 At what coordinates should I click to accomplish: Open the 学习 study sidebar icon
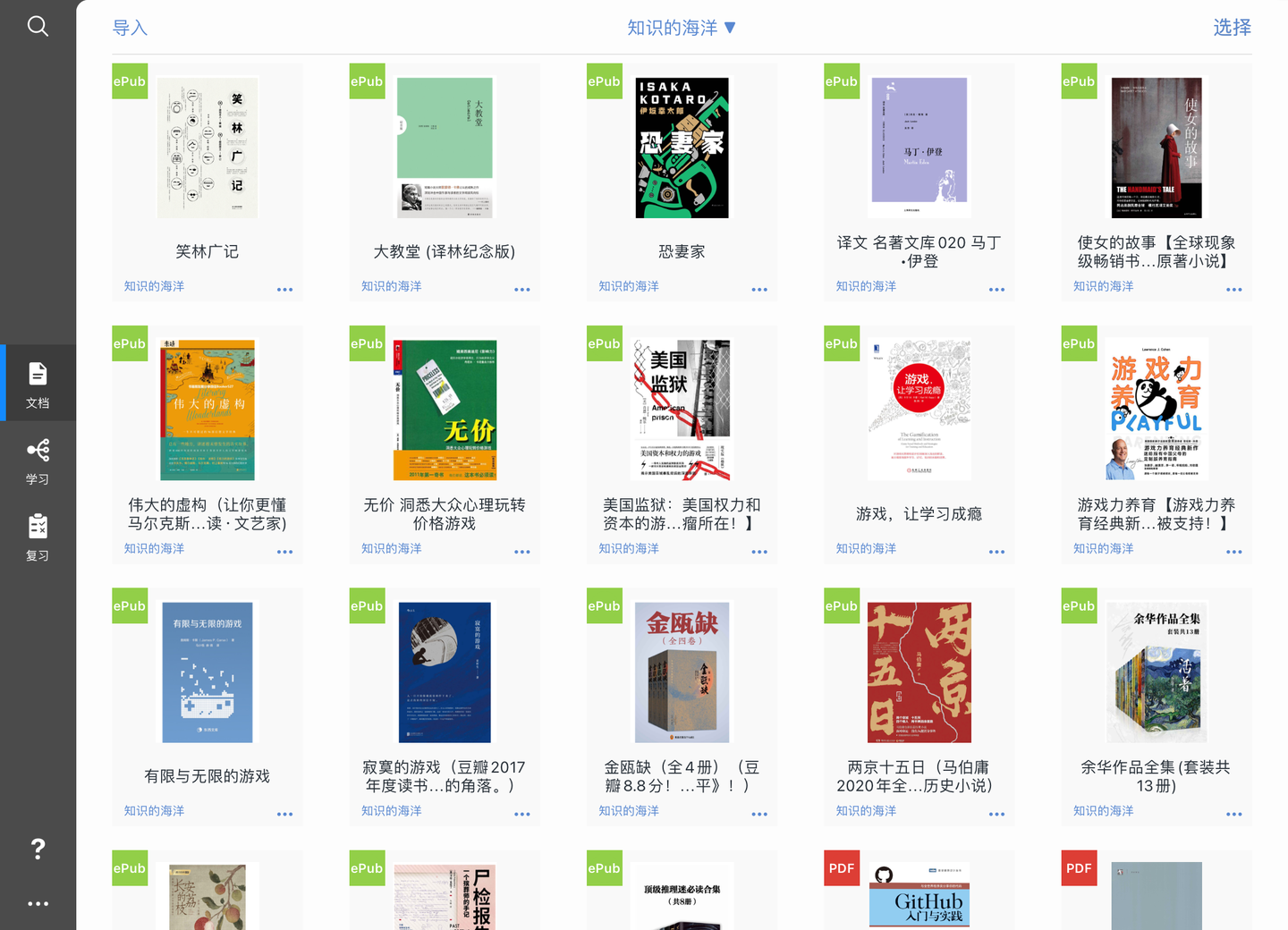[38, 461]
